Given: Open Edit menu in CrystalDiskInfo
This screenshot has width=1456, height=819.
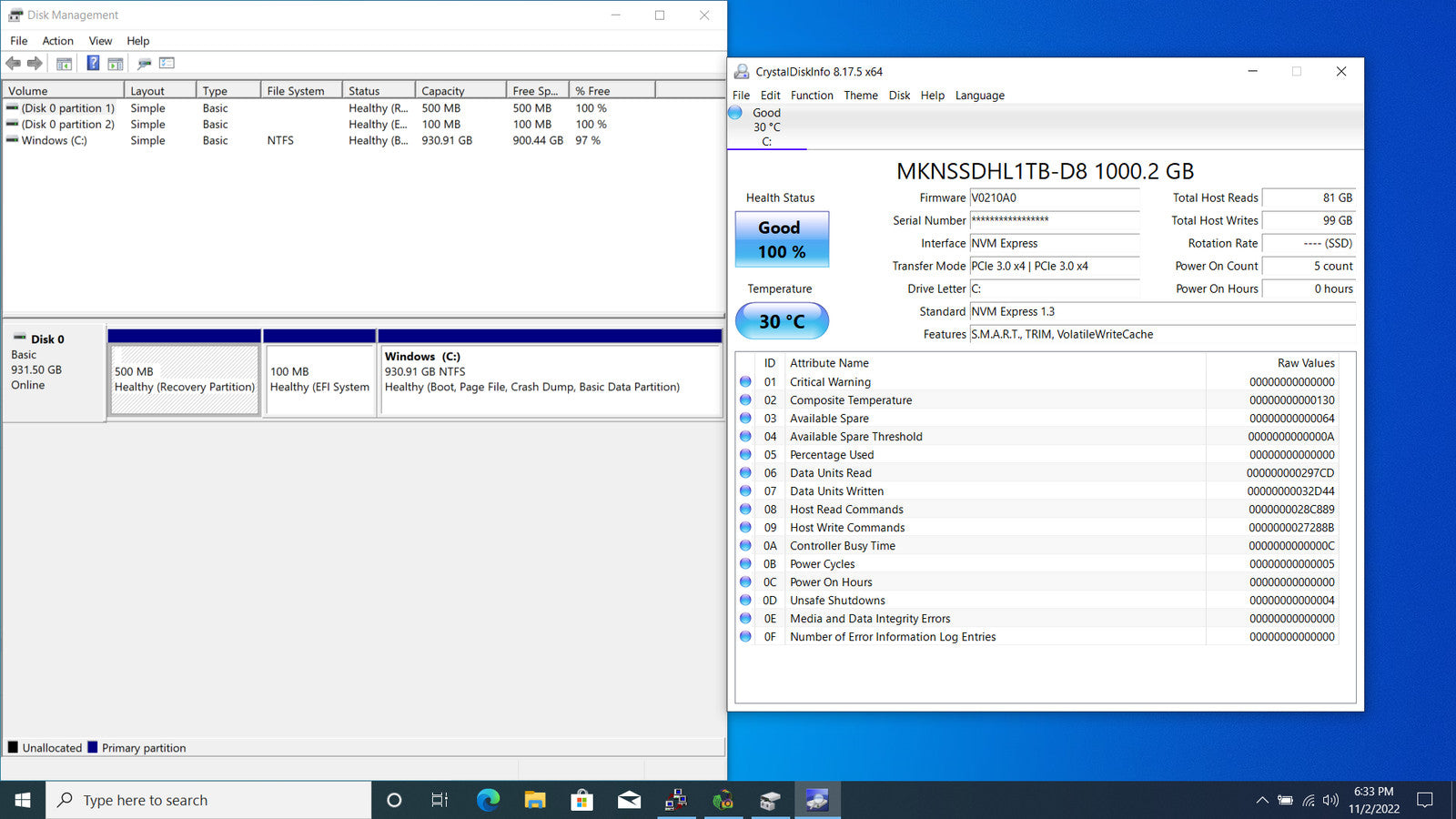Looking at the screenshot, I should (770, 96).
